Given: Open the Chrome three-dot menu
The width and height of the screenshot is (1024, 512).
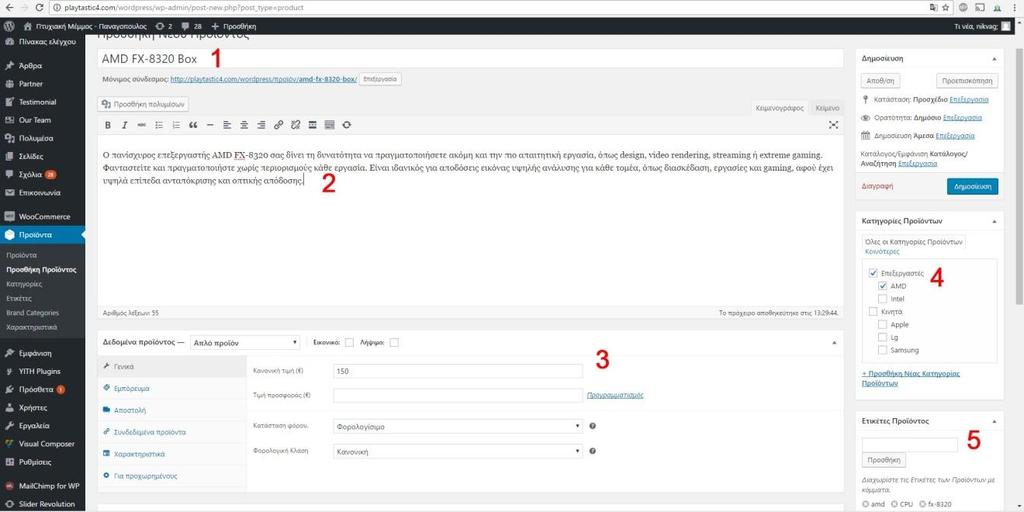Looking at the screenshot, I should [1014, 8].
